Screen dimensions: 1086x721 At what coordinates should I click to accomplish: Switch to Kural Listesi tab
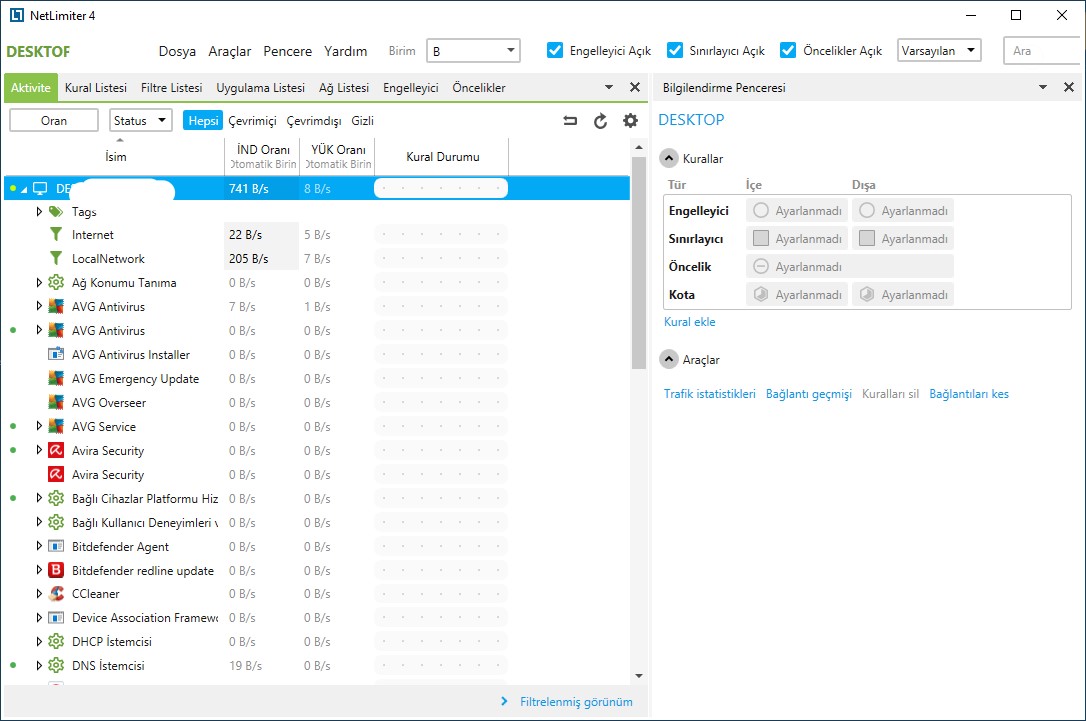click(96, 88)
